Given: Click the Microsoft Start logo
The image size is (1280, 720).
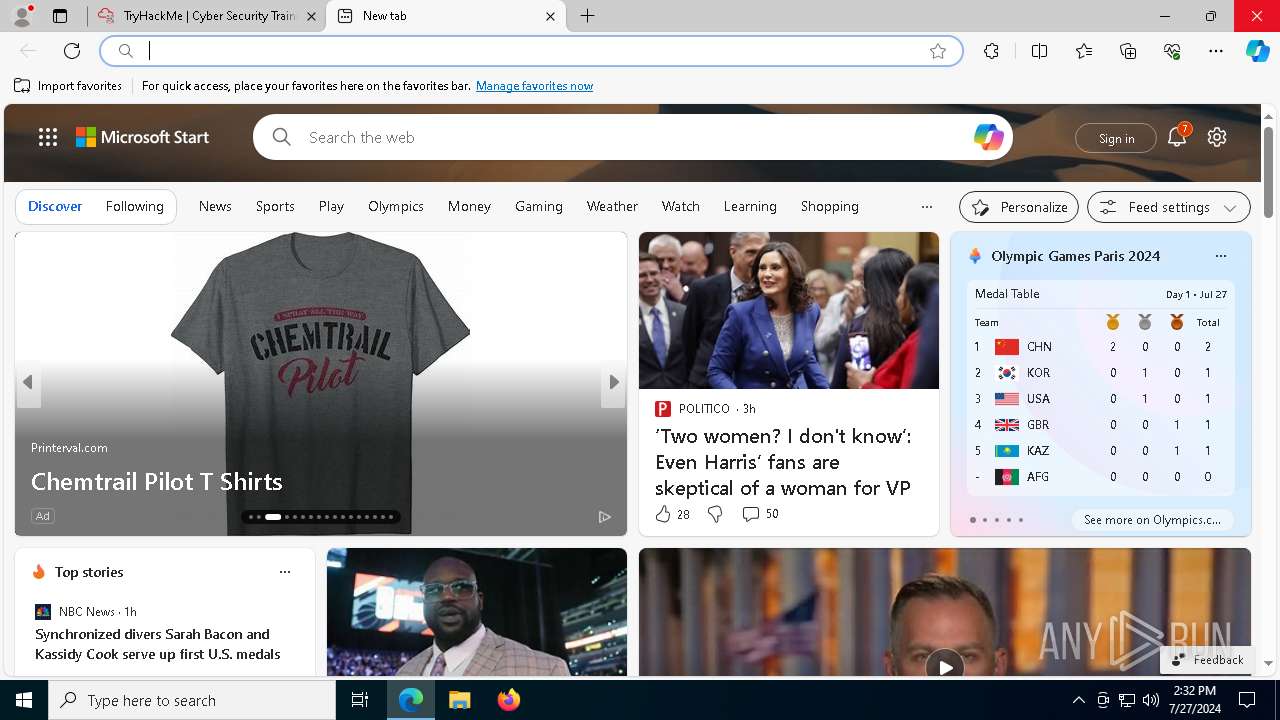Looking at the screenshot, I should coord(143,137).
